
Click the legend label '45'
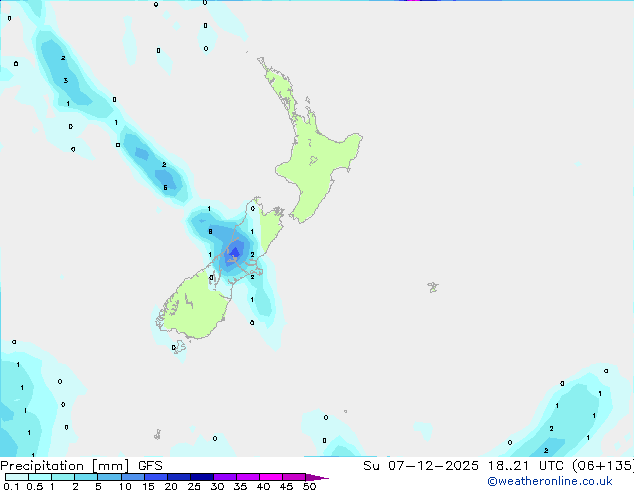tap(286, 486)
